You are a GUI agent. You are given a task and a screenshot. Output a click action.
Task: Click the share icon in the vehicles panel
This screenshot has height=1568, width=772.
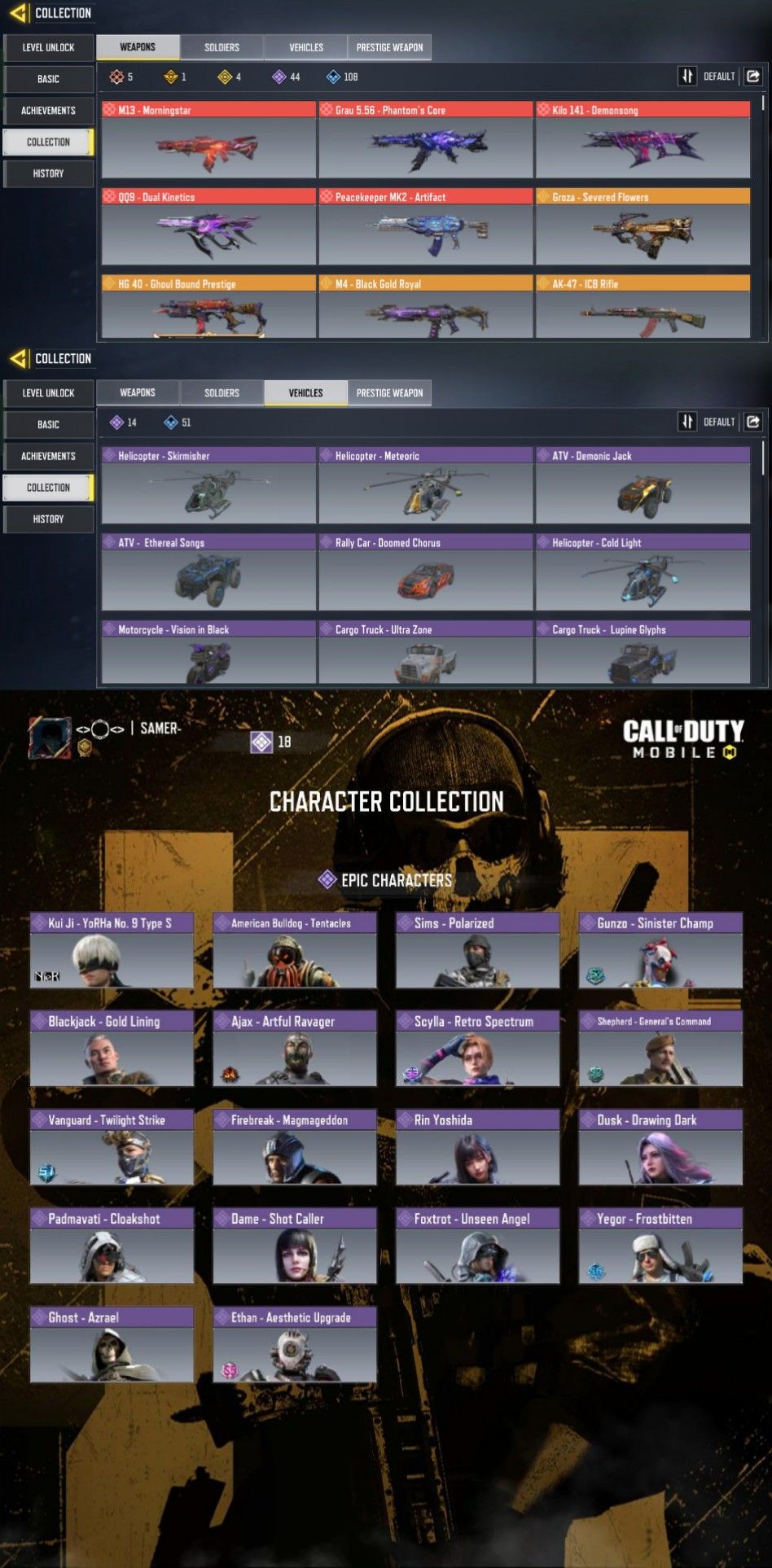click(x=753, y=422)
